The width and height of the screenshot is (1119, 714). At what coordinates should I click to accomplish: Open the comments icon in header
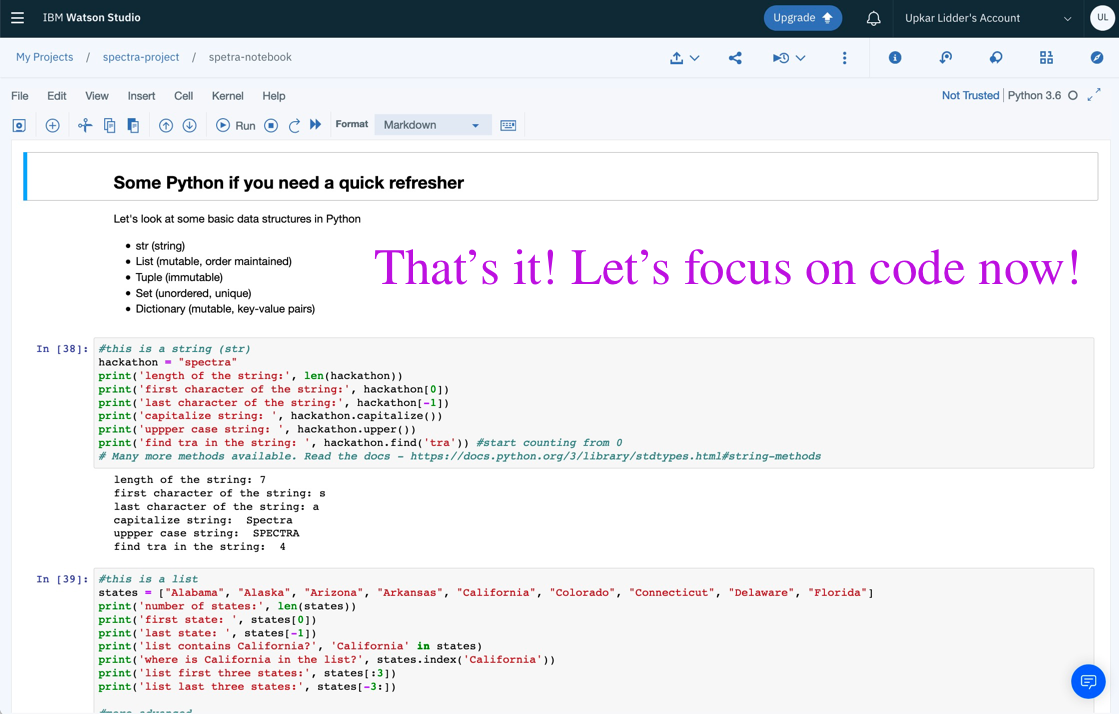996,58
